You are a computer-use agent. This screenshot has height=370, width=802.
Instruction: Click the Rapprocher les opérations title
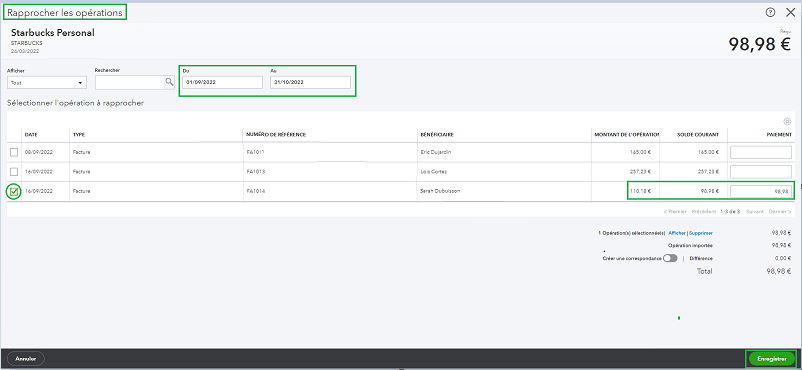(x=65, y=13)
